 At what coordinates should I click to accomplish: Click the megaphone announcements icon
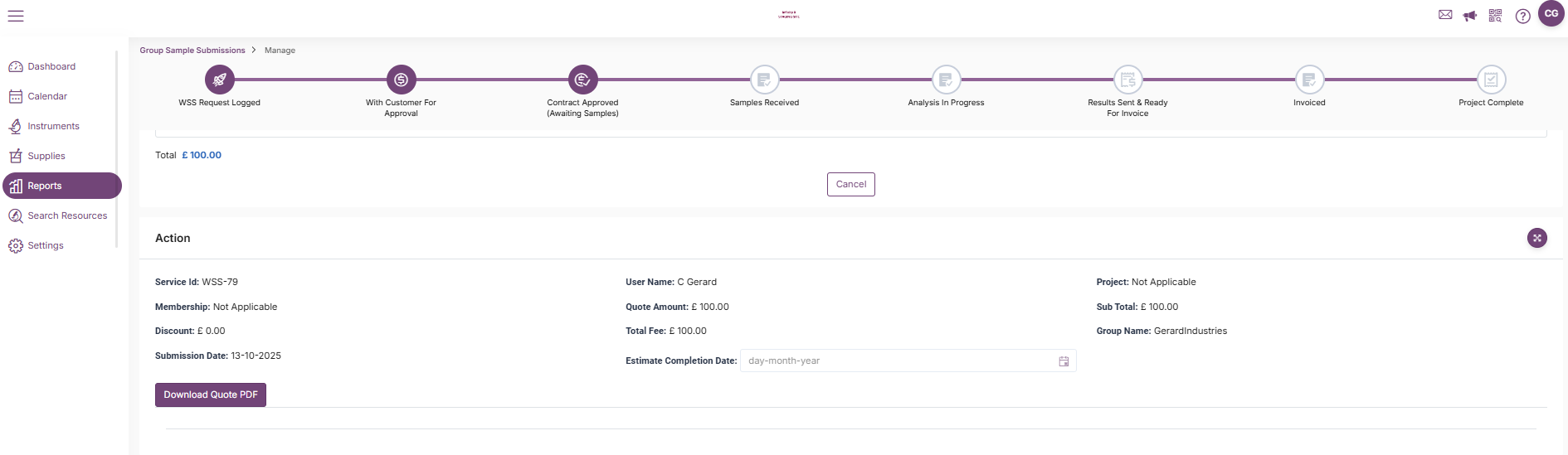click(x=1470, y=16)
